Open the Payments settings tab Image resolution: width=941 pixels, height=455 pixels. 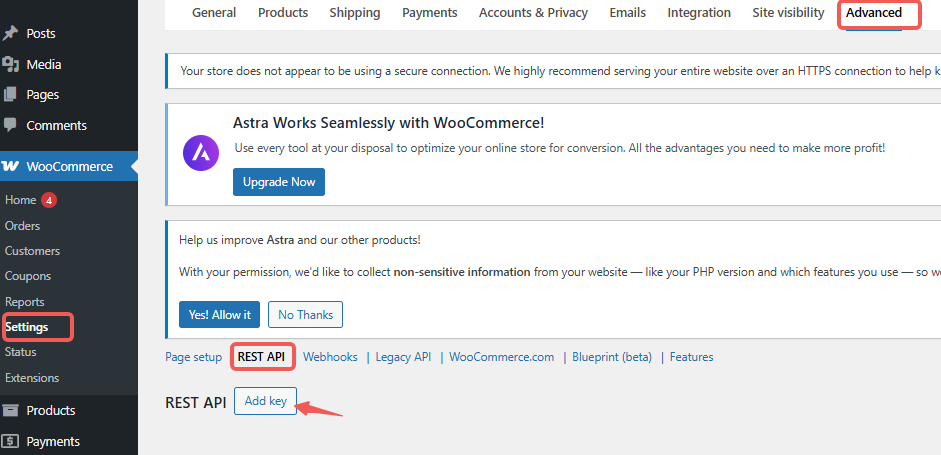(x=429, y=13)
